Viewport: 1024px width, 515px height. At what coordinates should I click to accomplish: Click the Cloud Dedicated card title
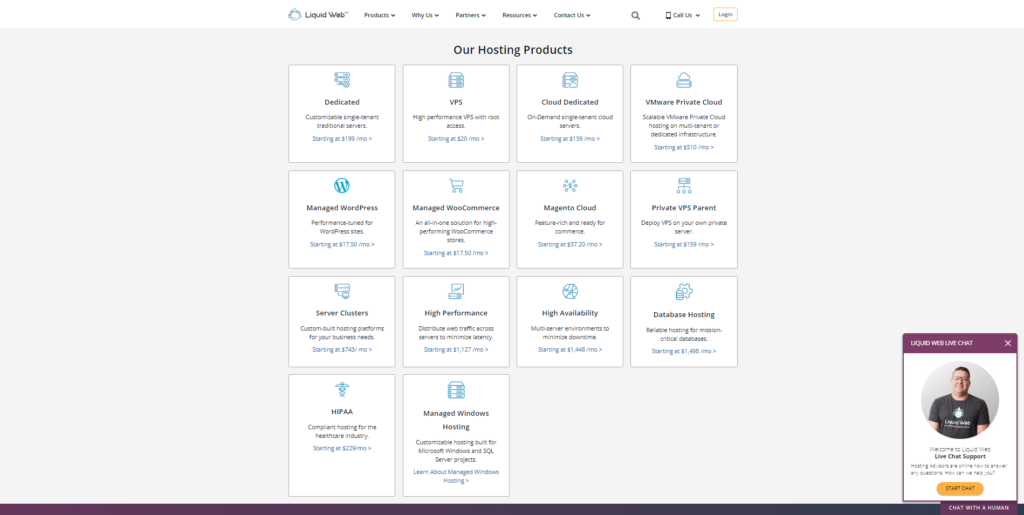[570, 102]
